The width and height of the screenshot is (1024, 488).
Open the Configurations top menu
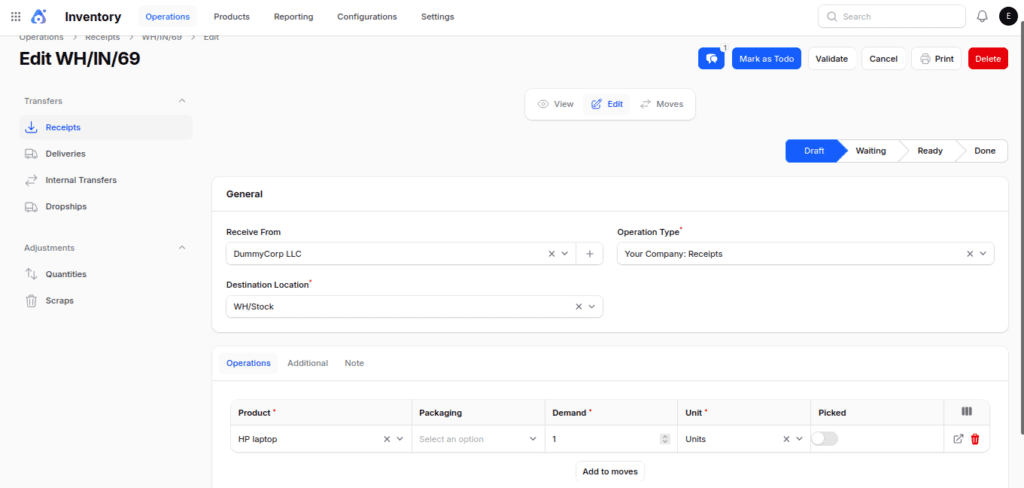(367, 16)
